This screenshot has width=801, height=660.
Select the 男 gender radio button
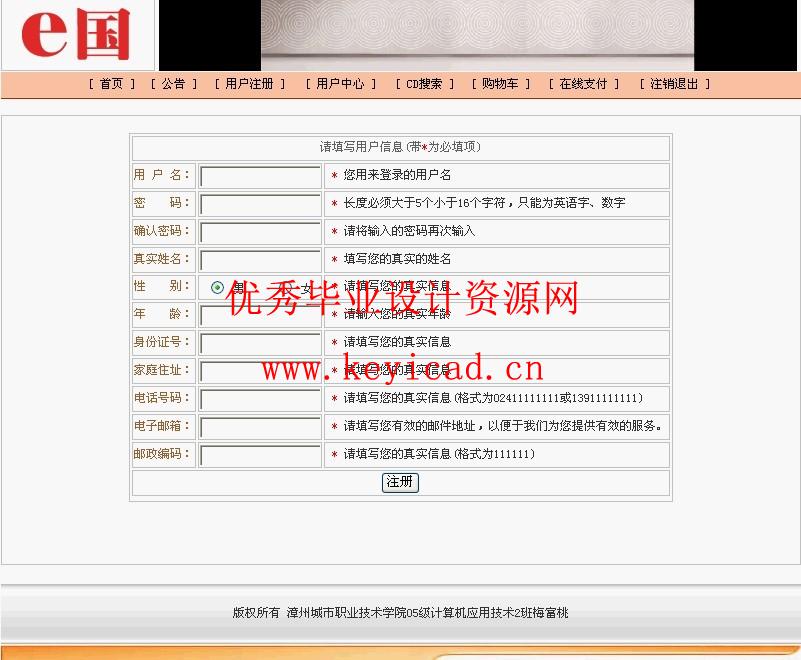(218, 288)
